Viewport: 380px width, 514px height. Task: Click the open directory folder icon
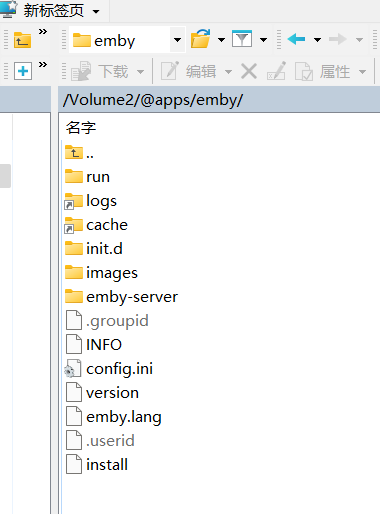[x=200, y=39]
